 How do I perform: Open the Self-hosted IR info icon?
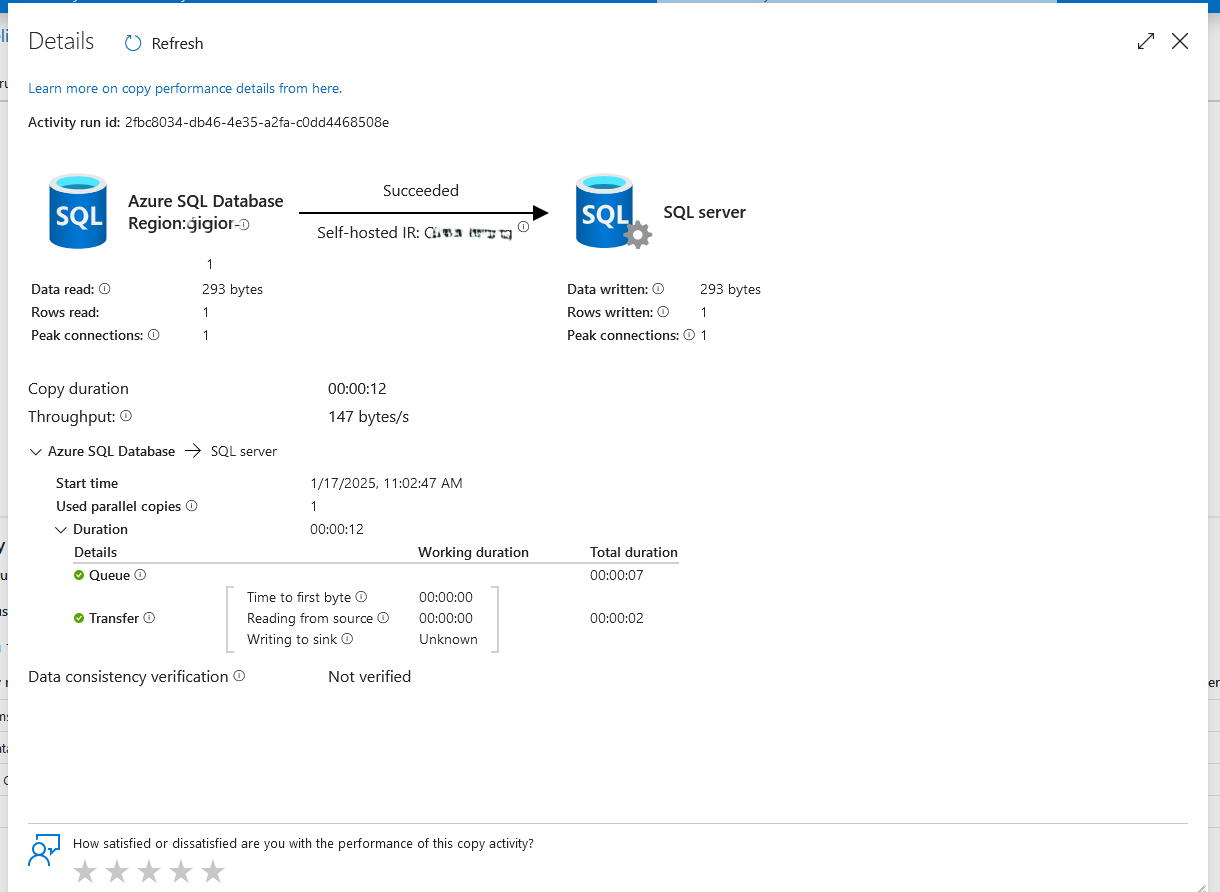pos(523,226)
